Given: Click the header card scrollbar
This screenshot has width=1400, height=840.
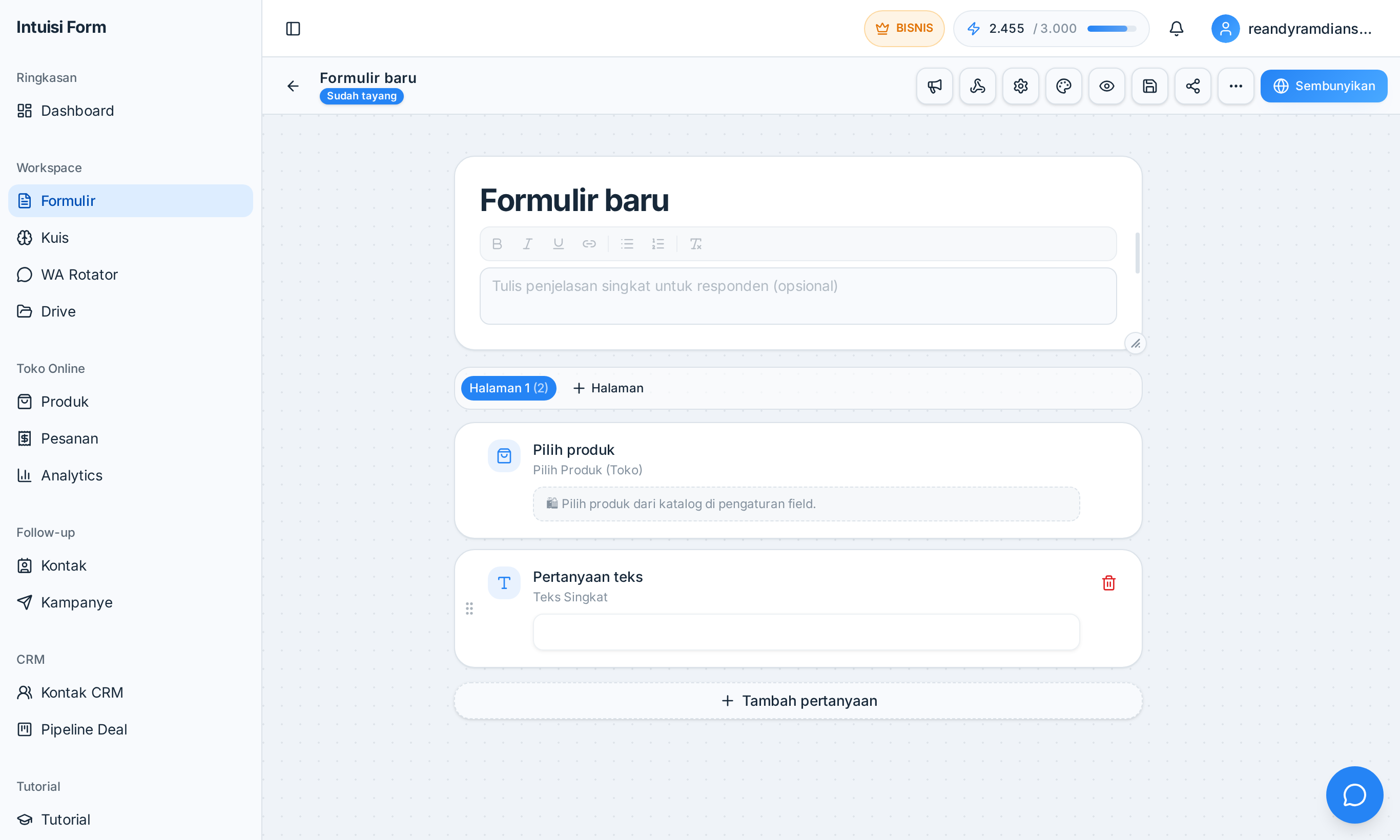Looking at the screenshot, I should coord(1137,253).
